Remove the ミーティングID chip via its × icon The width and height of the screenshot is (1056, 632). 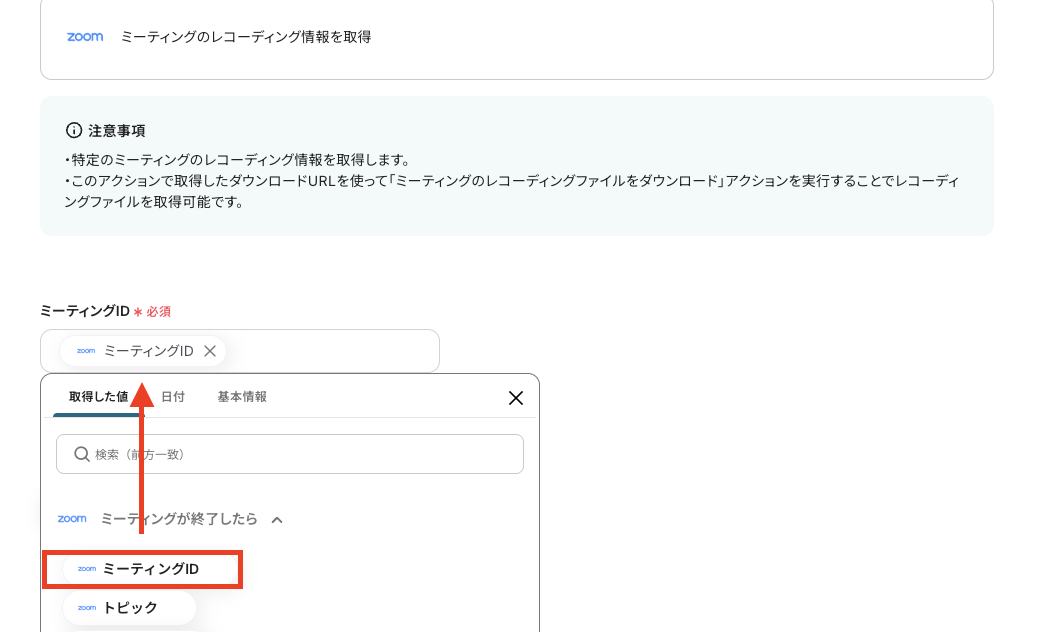[x=212, y=351]
